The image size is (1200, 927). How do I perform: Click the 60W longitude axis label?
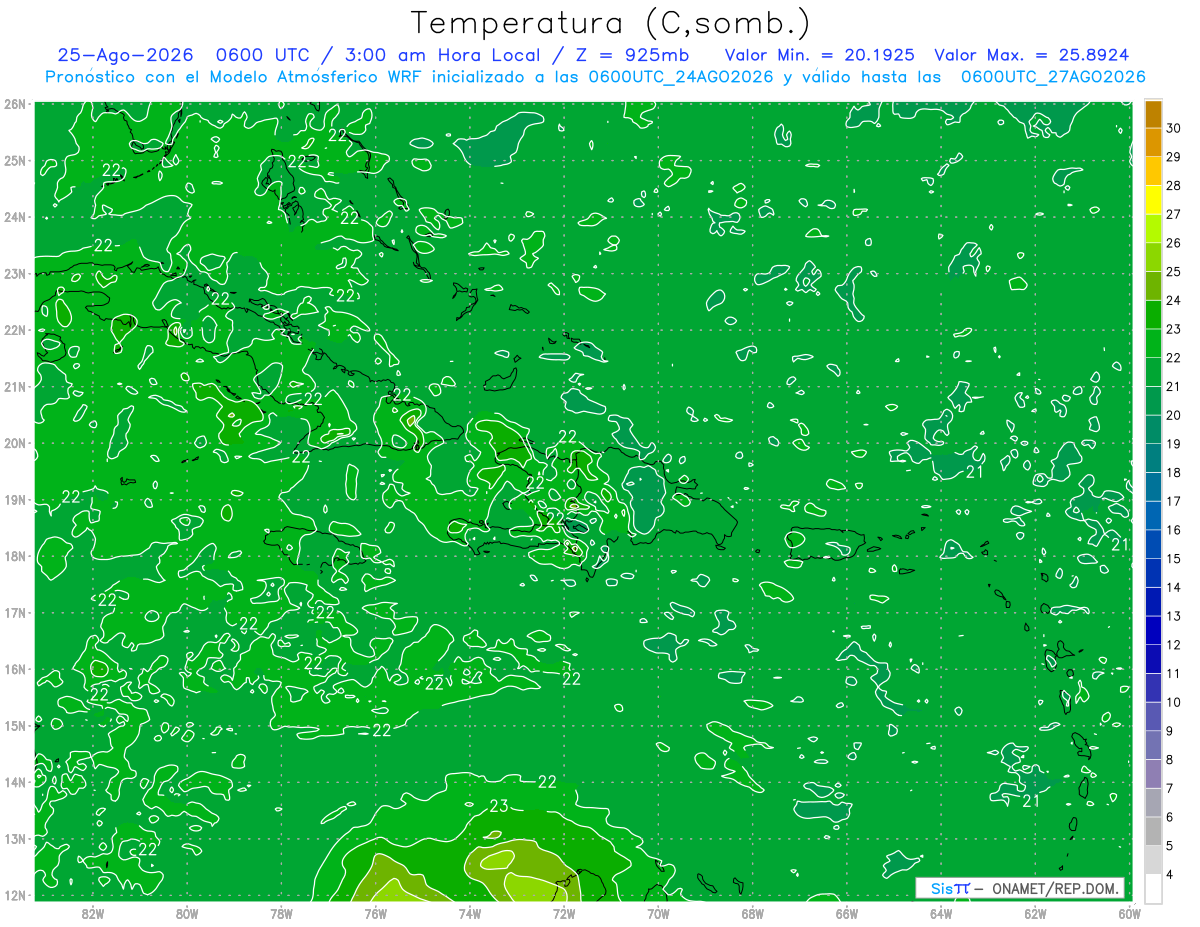tap(1128, 912)
